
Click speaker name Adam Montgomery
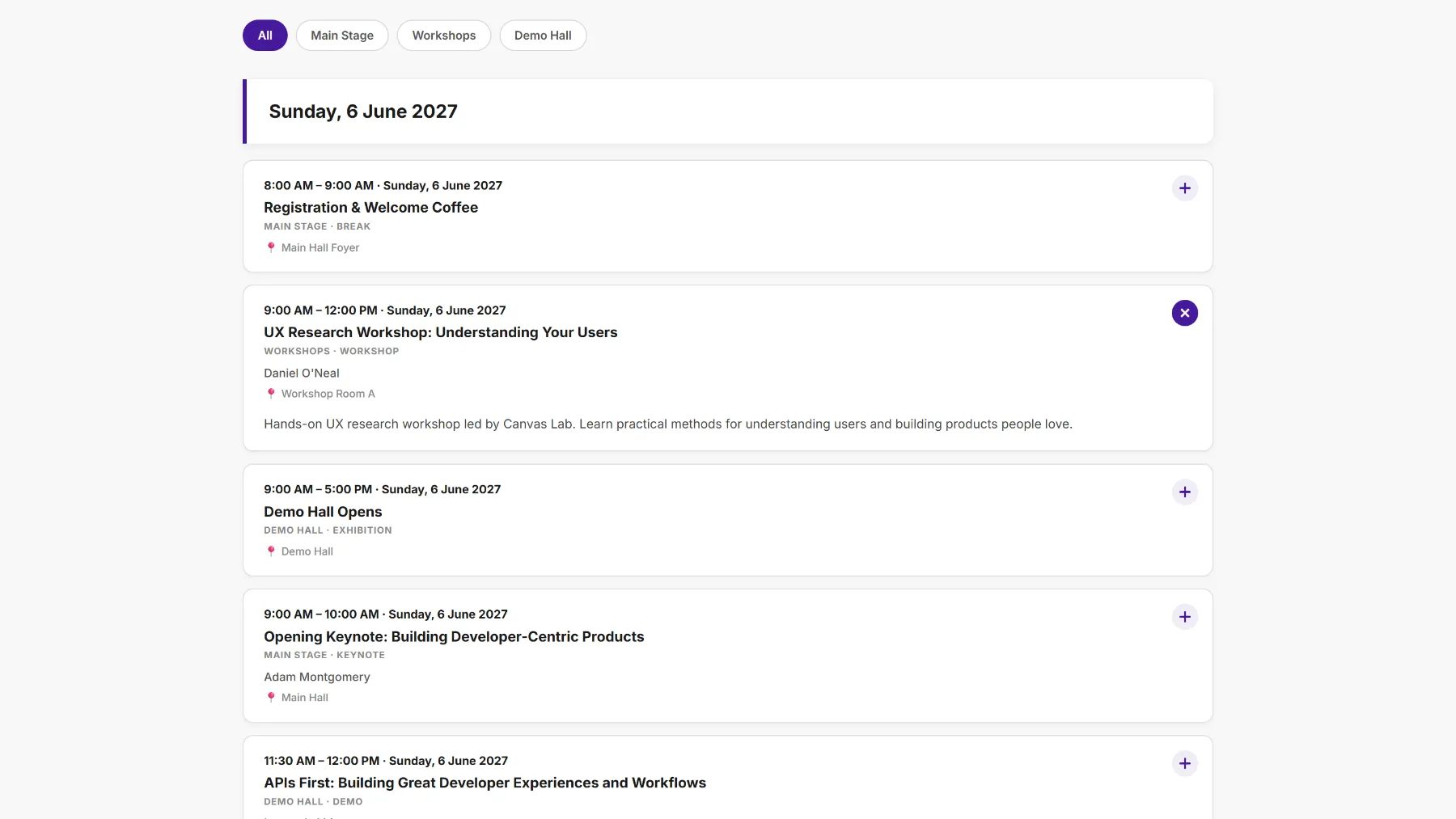[x=317, y=677]
